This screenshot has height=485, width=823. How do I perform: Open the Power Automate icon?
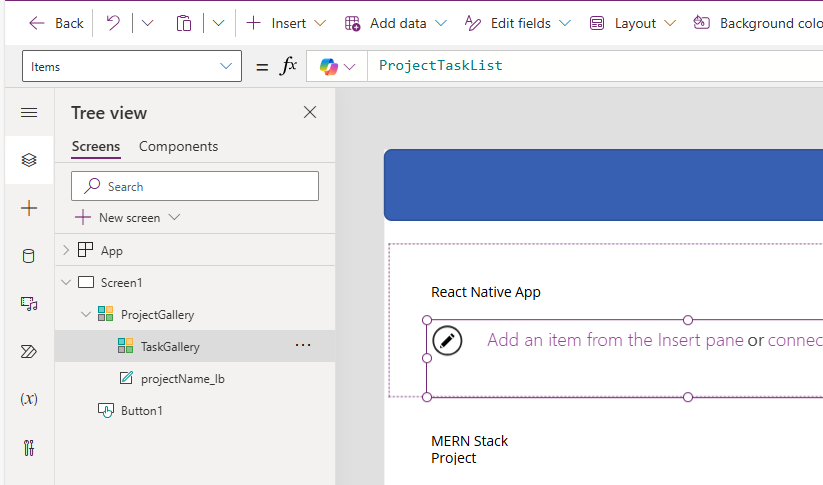coord(29,351)
